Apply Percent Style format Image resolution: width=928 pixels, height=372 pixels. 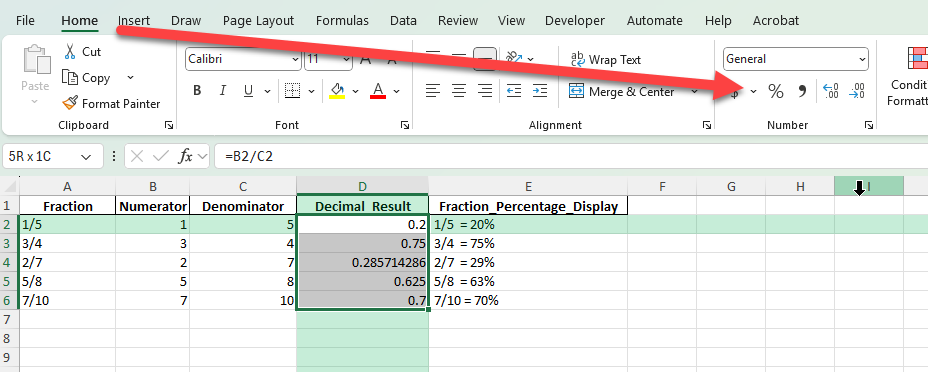pyautogui.click(x=775, y=91)
